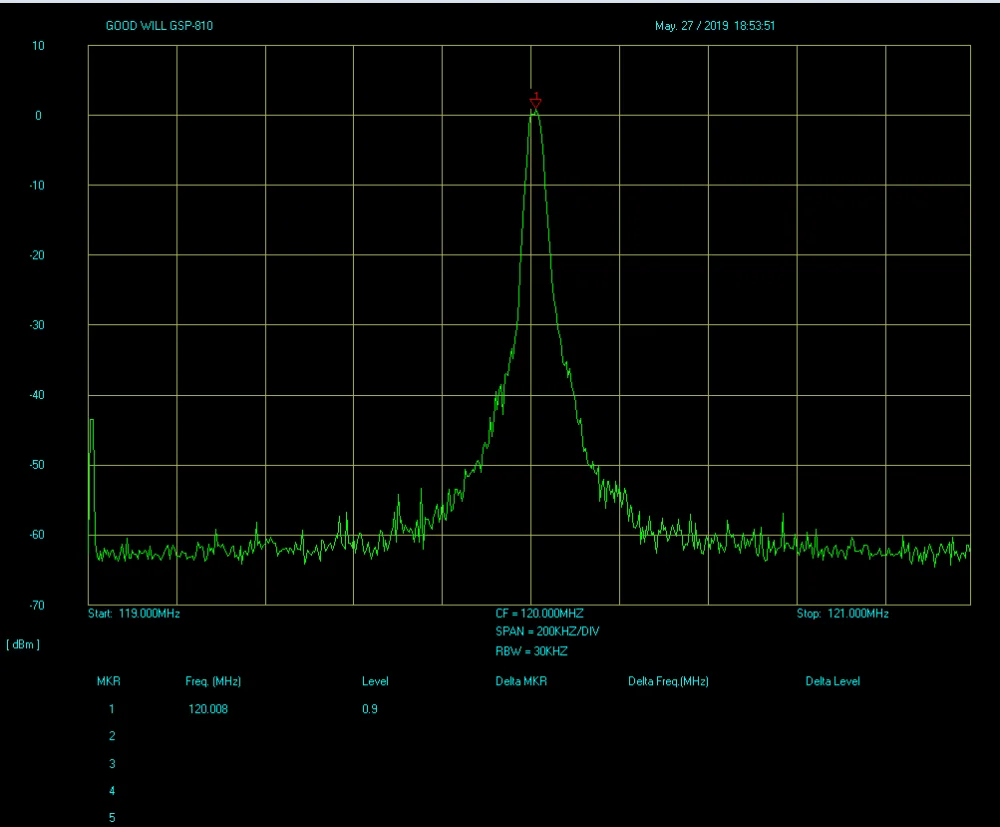The width and height of the screenshot is (1000, 827).
Task: Click the RBW = 30KHZ readout
Action: coord(531,651)
